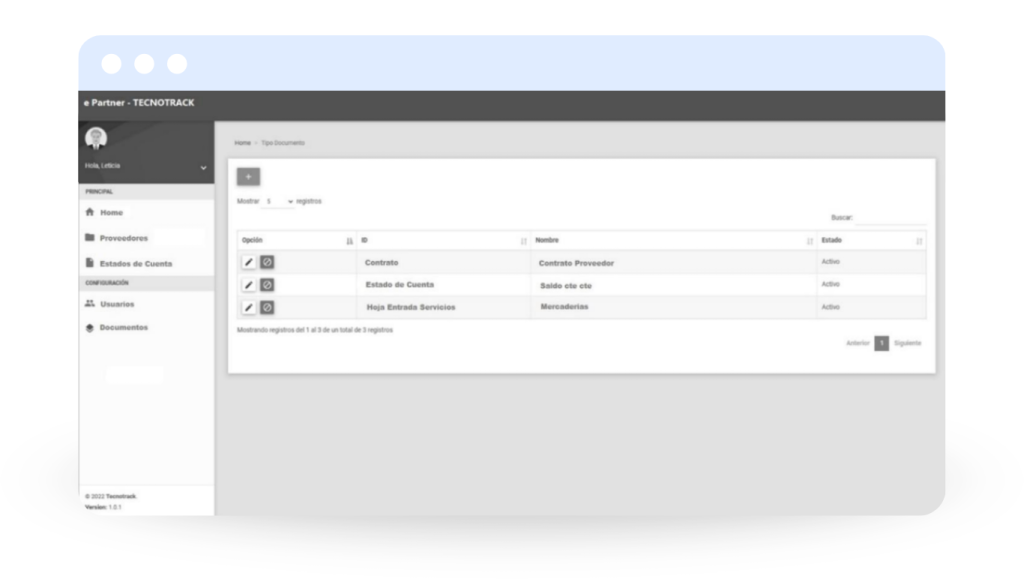Select the Mercaderías name cell

(x=564, y=306)
